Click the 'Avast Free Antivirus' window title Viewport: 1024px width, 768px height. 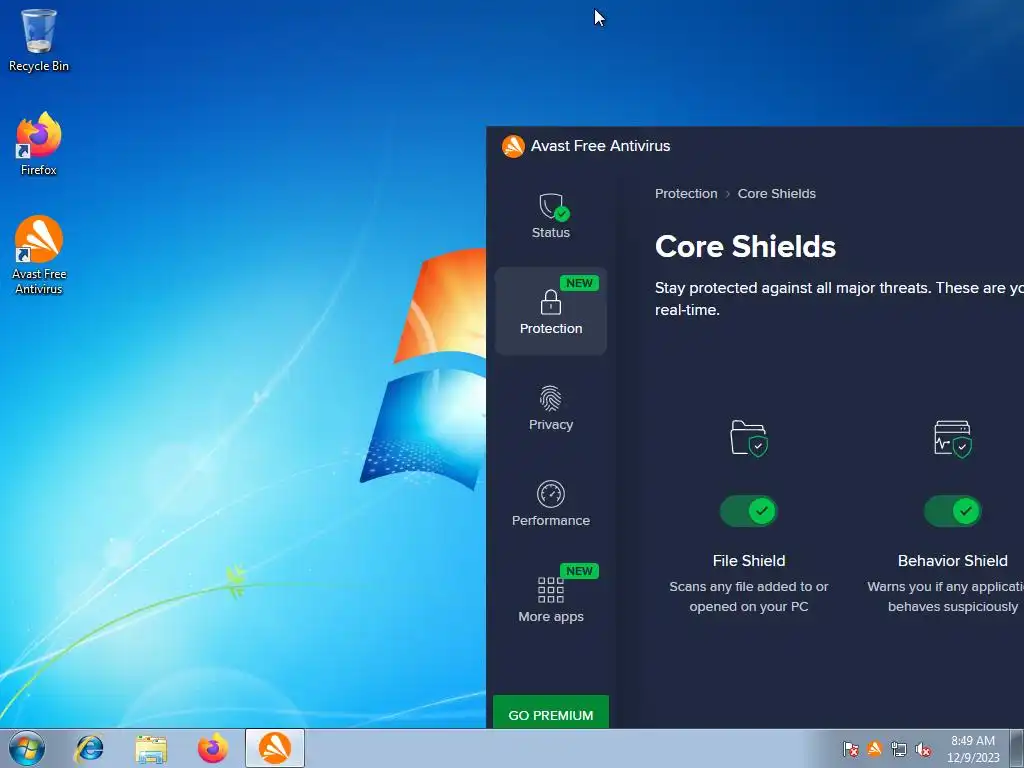tap(600, 146)
